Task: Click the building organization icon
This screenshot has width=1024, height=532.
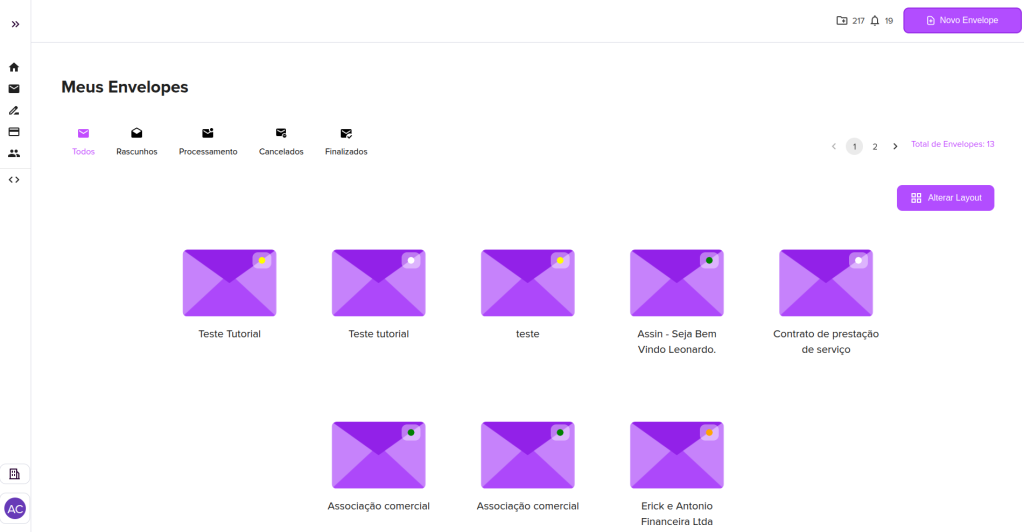Action: pos(14,474)
